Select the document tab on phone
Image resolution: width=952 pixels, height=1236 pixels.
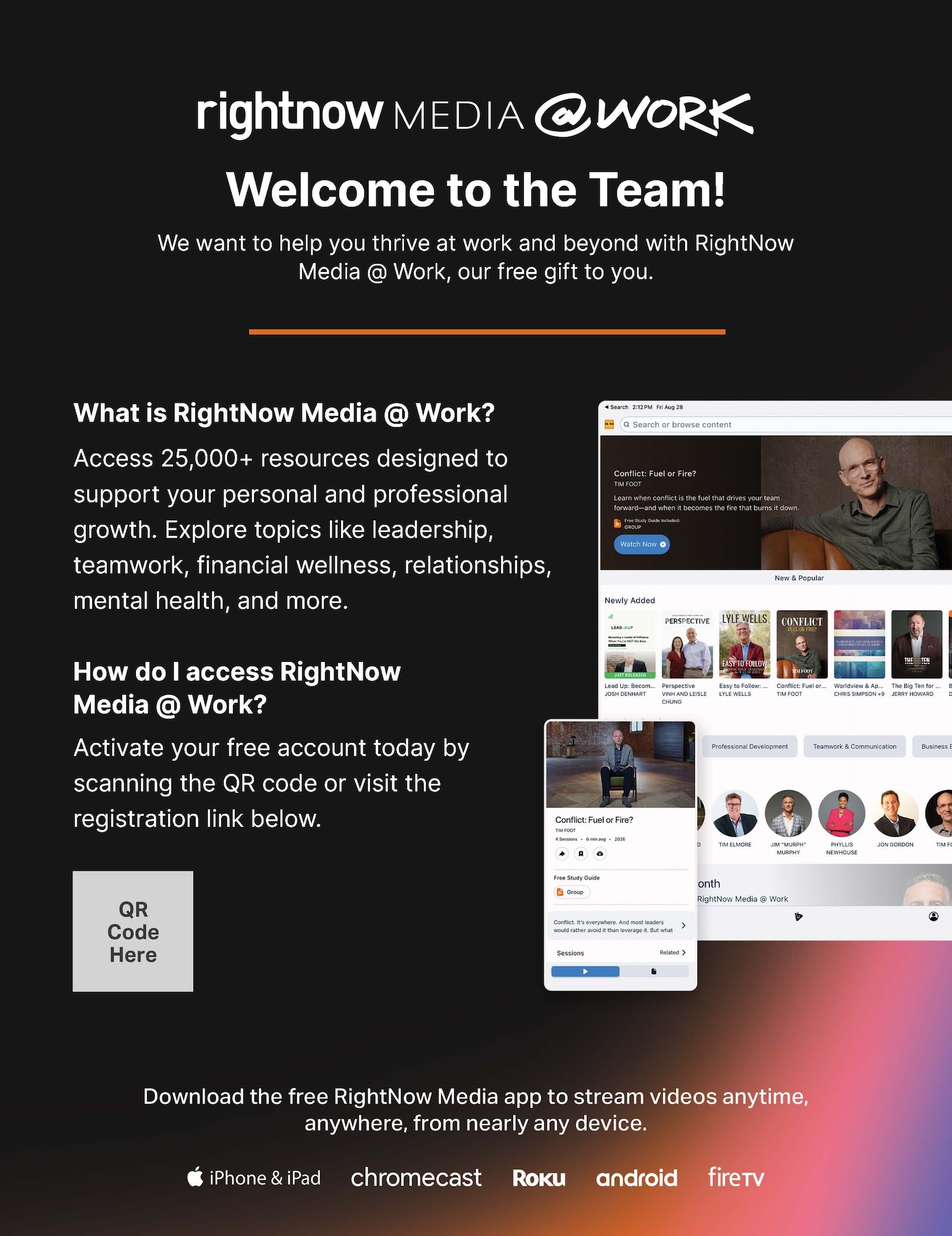point(654,971)
